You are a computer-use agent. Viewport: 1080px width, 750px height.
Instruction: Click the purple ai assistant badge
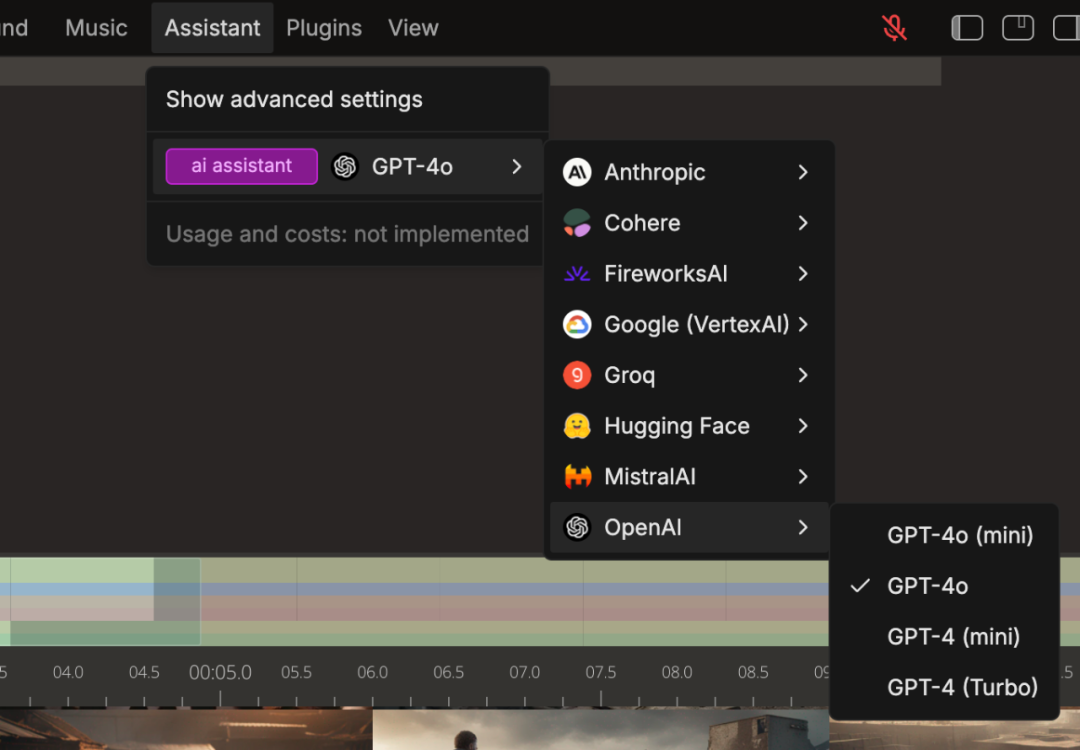click(x=242, y=167)
